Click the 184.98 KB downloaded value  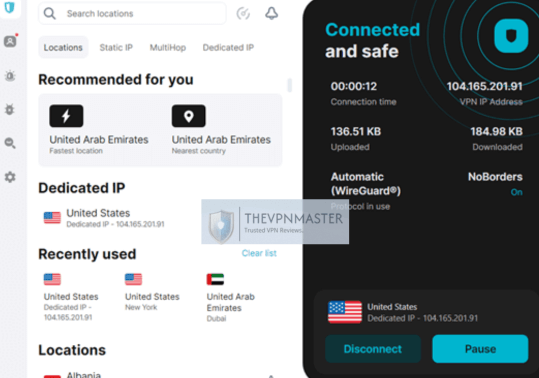pyautogui.click(x=496, y=132)
